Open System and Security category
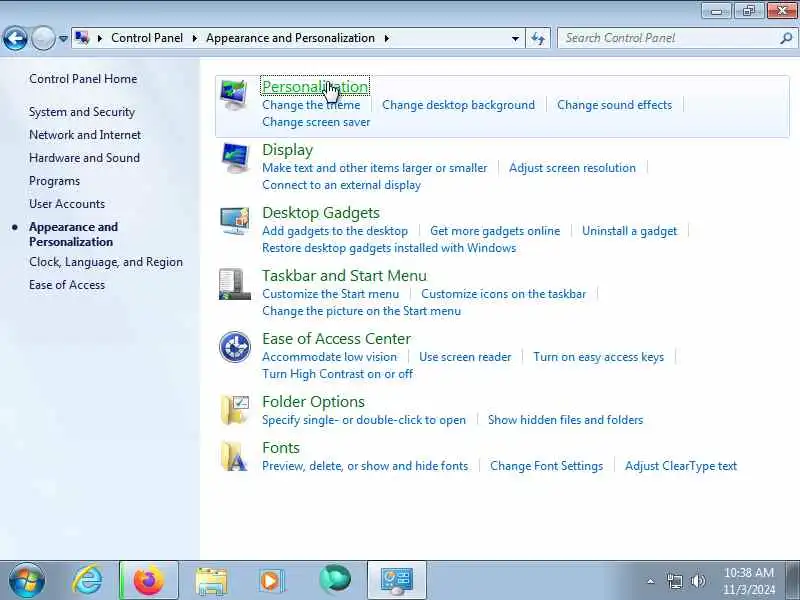The height and width of the screenshot is (600, 800). point(82,112)
